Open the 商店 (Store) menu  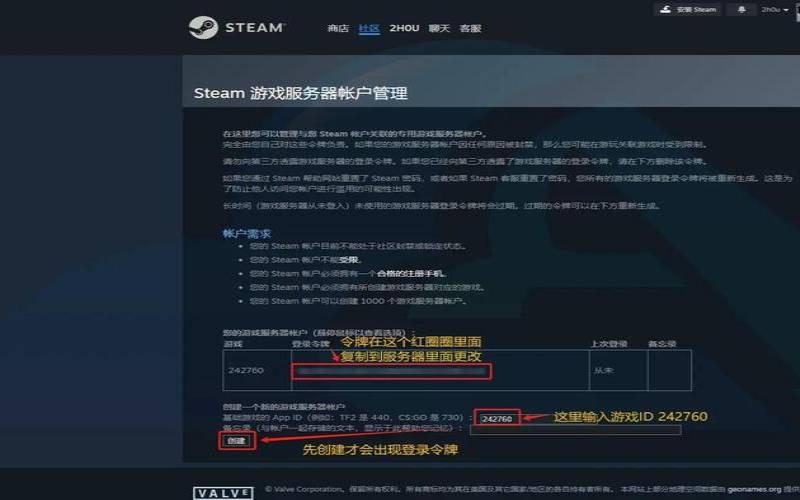click(x=338, y=28)
